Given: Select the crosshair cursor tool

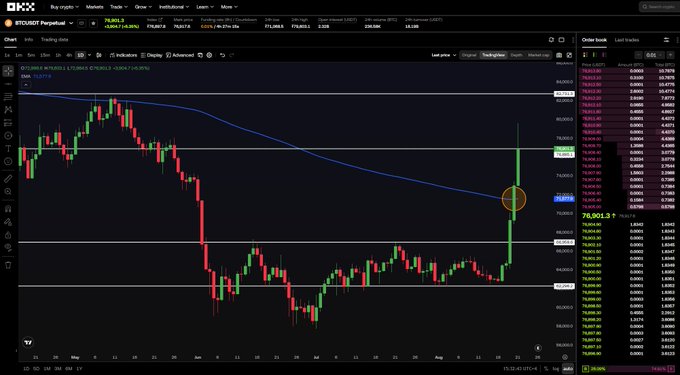Looking at the screenshot, I should [8, 71].
